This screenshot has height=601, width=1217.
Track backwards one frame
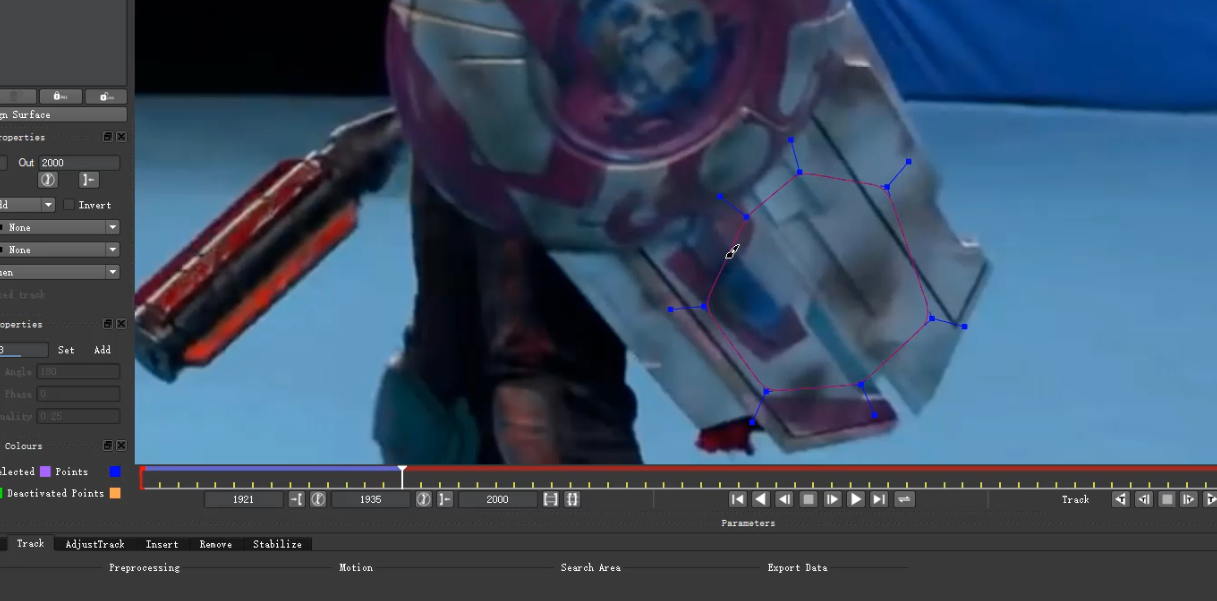point(1144,499)
